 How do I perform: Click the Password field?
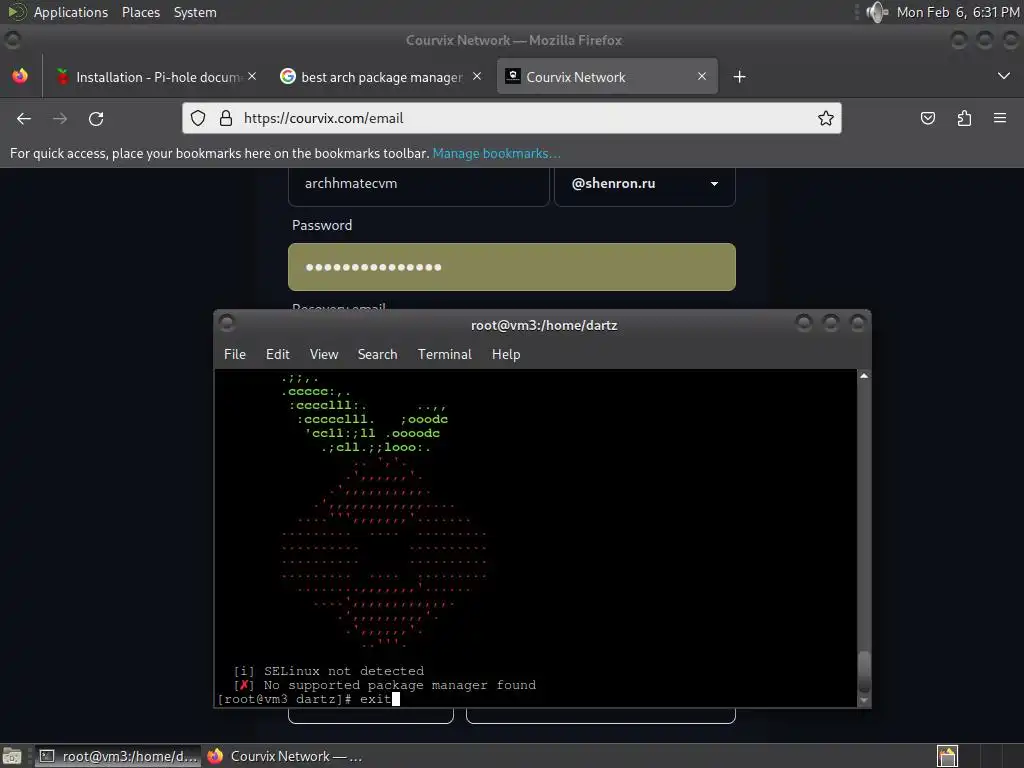(512, 267)
